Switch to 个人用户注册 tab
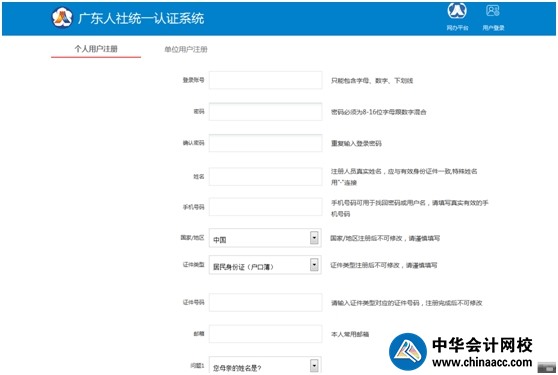 pyautogui.click(x=96, y=49)
